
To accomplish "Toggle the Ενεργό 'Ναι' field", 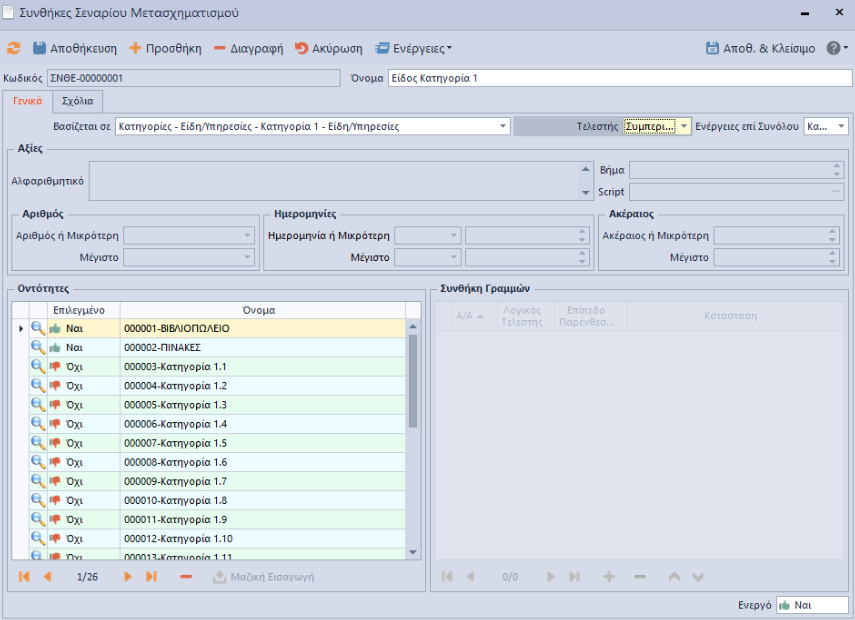I will click(812, 605).
